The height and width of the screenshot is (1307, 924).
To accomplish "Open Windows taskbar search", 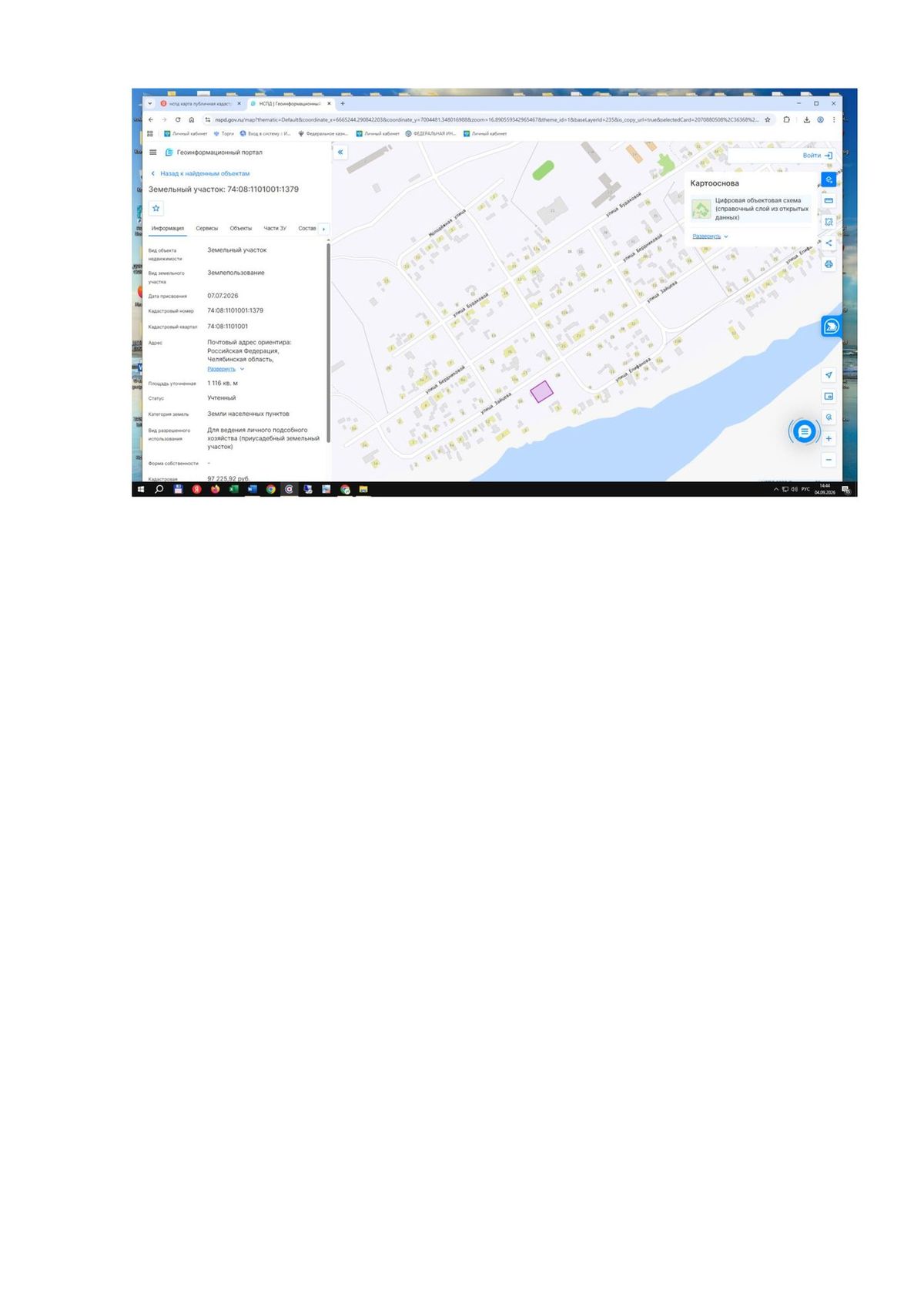I will (159, 489).
